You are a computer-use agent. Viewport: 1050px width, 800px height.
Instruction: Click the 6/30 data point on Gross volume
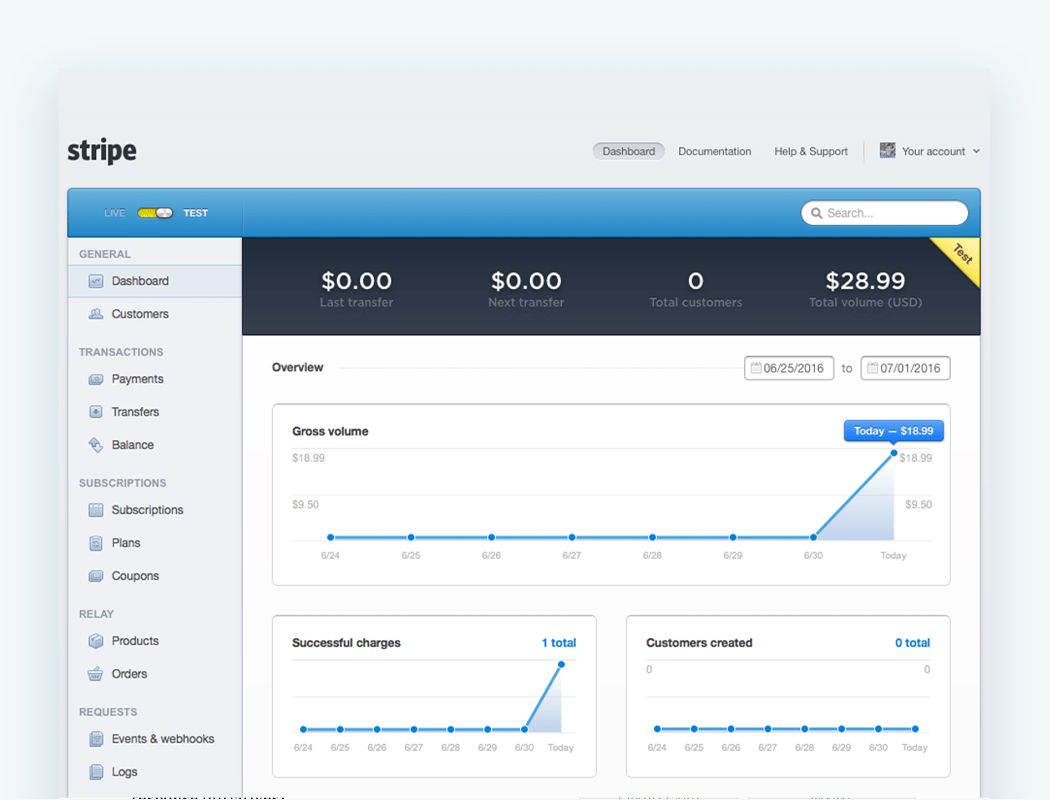(x=813, y=538)
